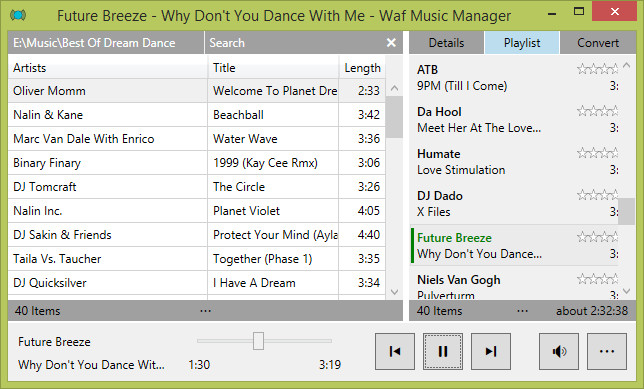Screen dimensions: 644x389
Task: Click the playback position slider thumb
Action: point(258,341)
